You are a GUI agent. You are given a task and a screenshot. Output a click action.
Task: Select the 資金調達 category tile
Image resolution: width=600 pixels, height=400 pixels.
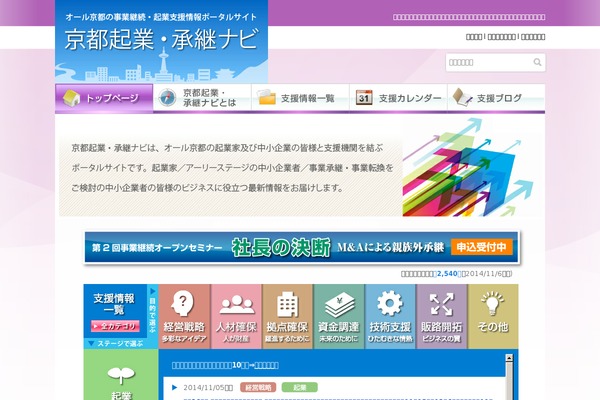(x=339, y=317)
